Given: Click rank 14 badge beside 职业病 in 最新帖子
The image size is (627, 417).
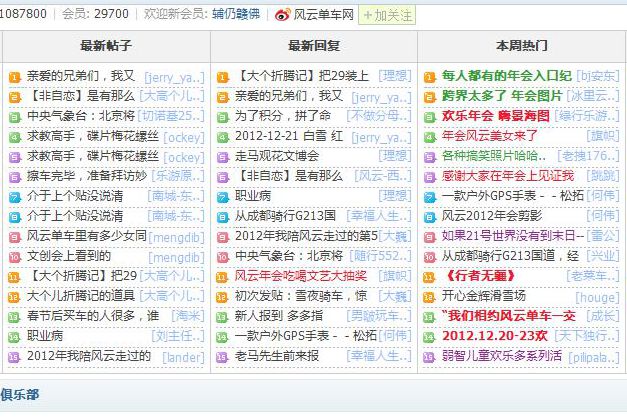Looking at the screenshot, I should click(x=14, y=337).
